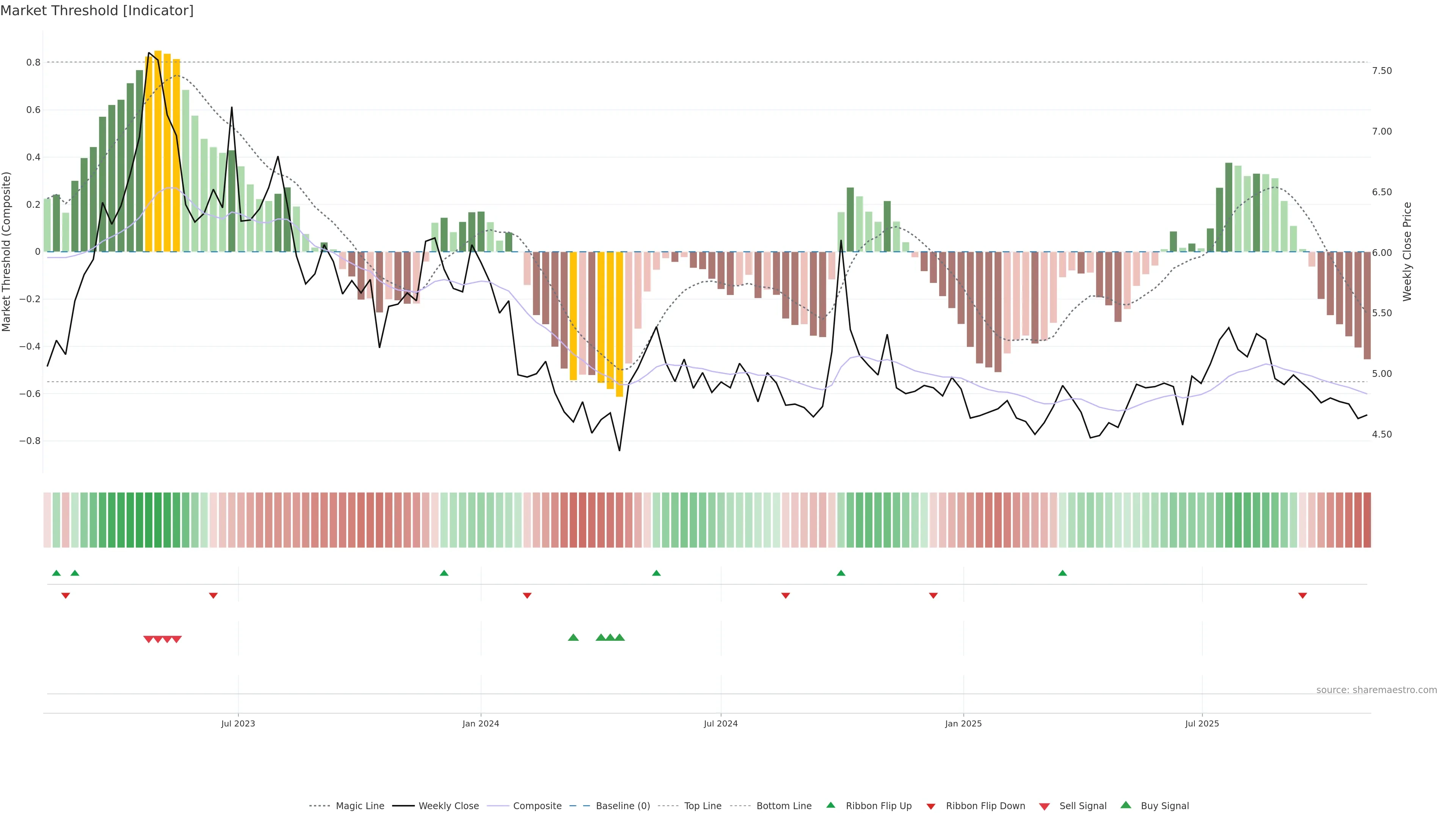Click the rightmost Ribbon Flip Up marker
Screen dimensions: 1456x819
pos(1062,573)
